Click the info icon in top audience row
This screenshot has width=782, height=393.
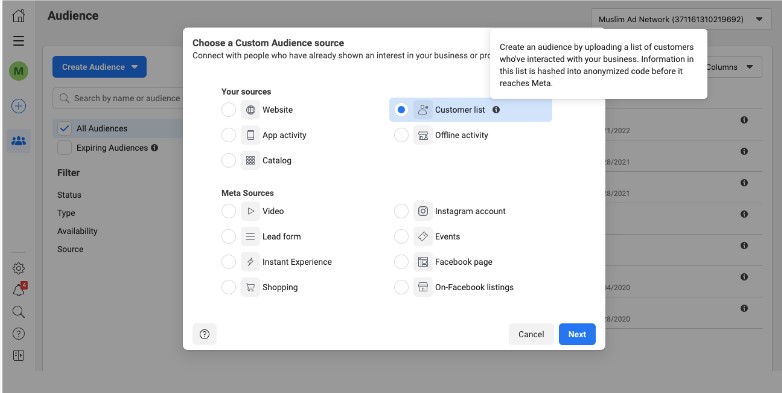744,120
